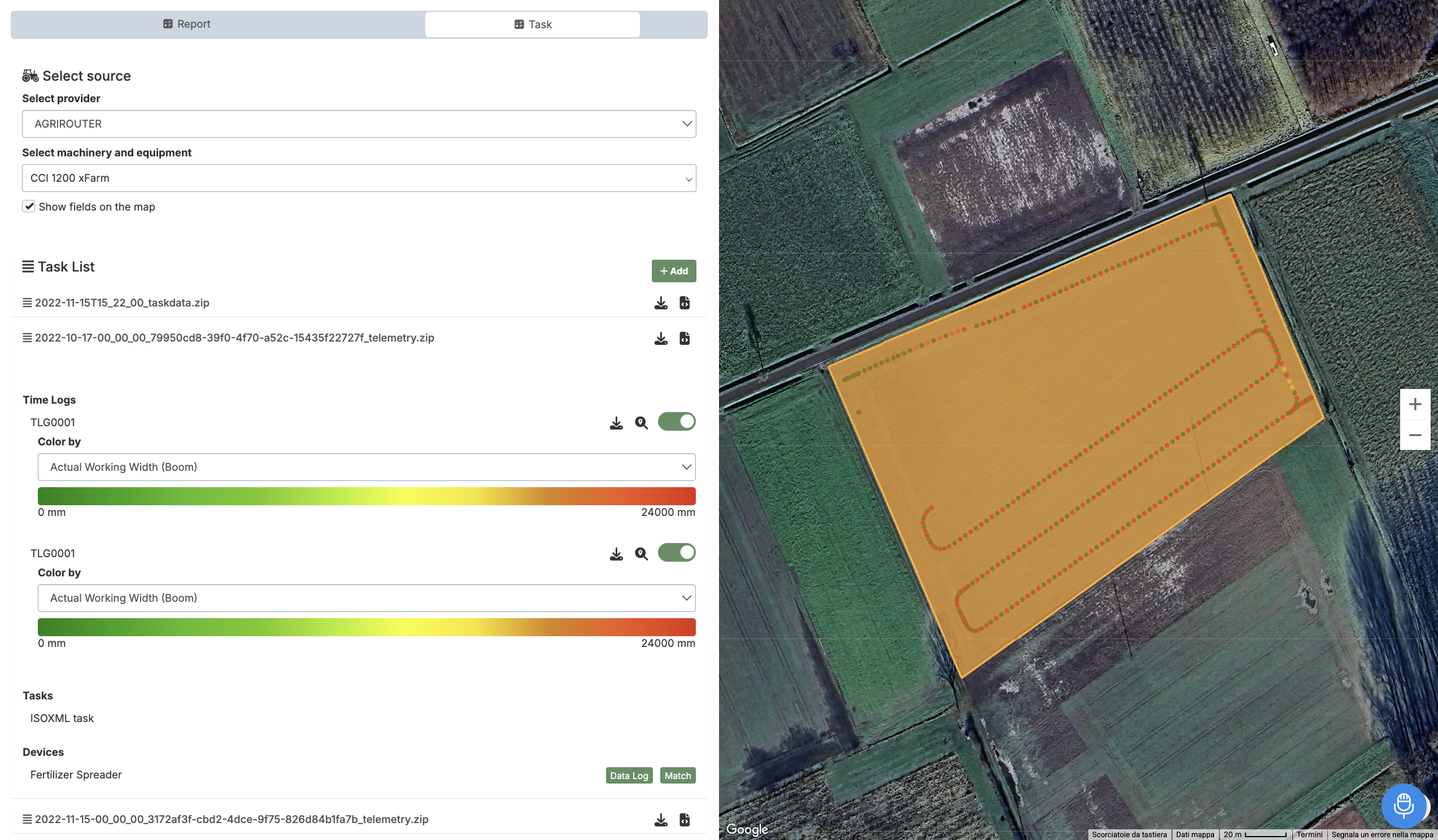Open code file icon for 2022-11-15-00_00_00 telemetry zip
Viewport: 1438px width, 840px height.
pos(685,820)
